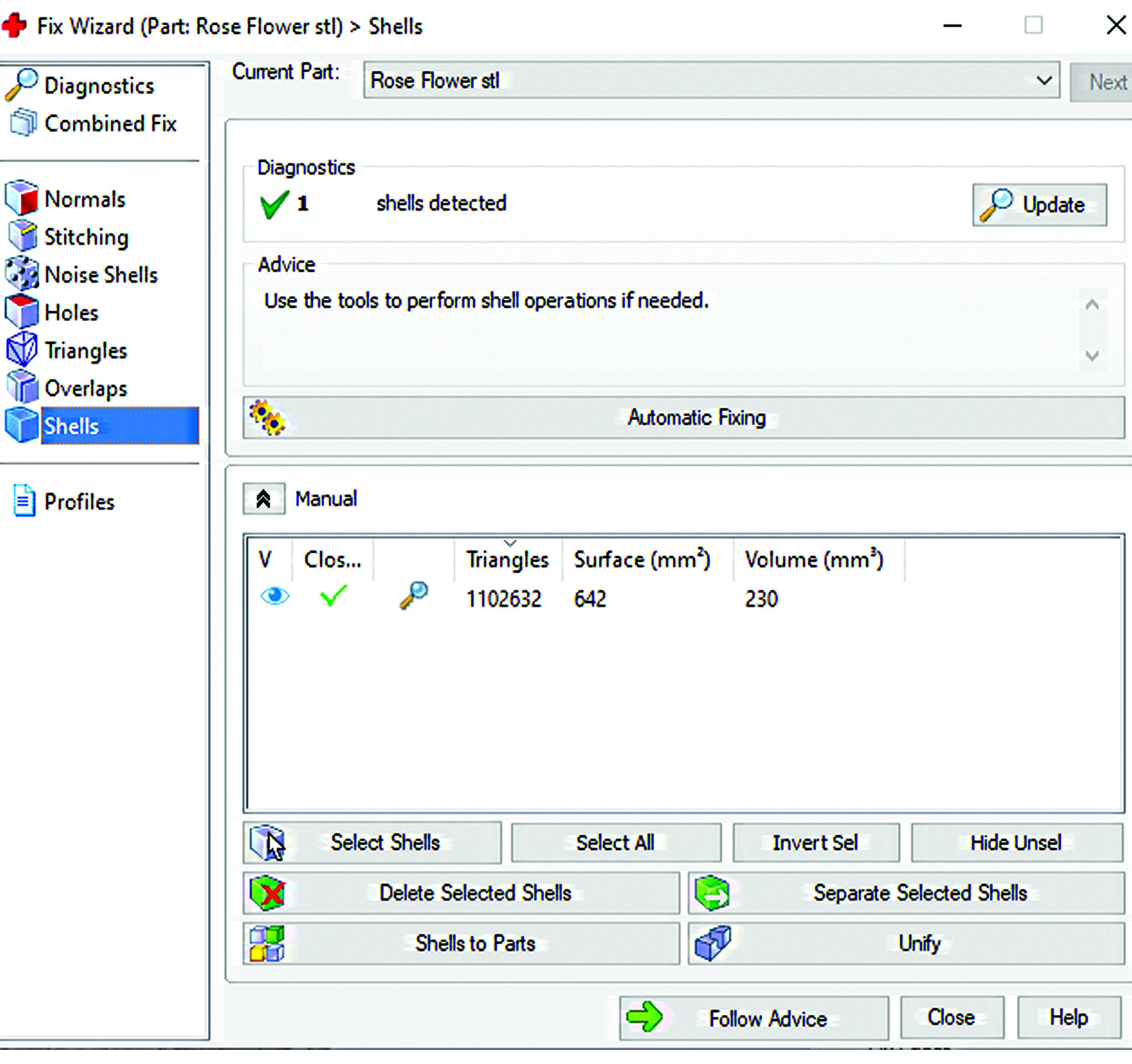Viewport: 1132px width, 1064px height.
Task: Click the Separate Selected Shells green icon
Action: click(x=712, y=893)
